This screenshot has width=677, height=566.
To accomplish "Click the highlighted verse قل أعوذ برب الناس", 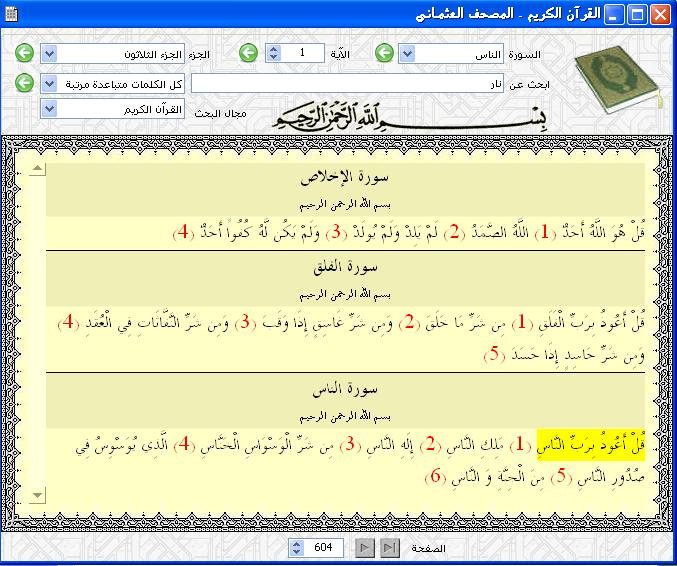I will tap(591, 445).
